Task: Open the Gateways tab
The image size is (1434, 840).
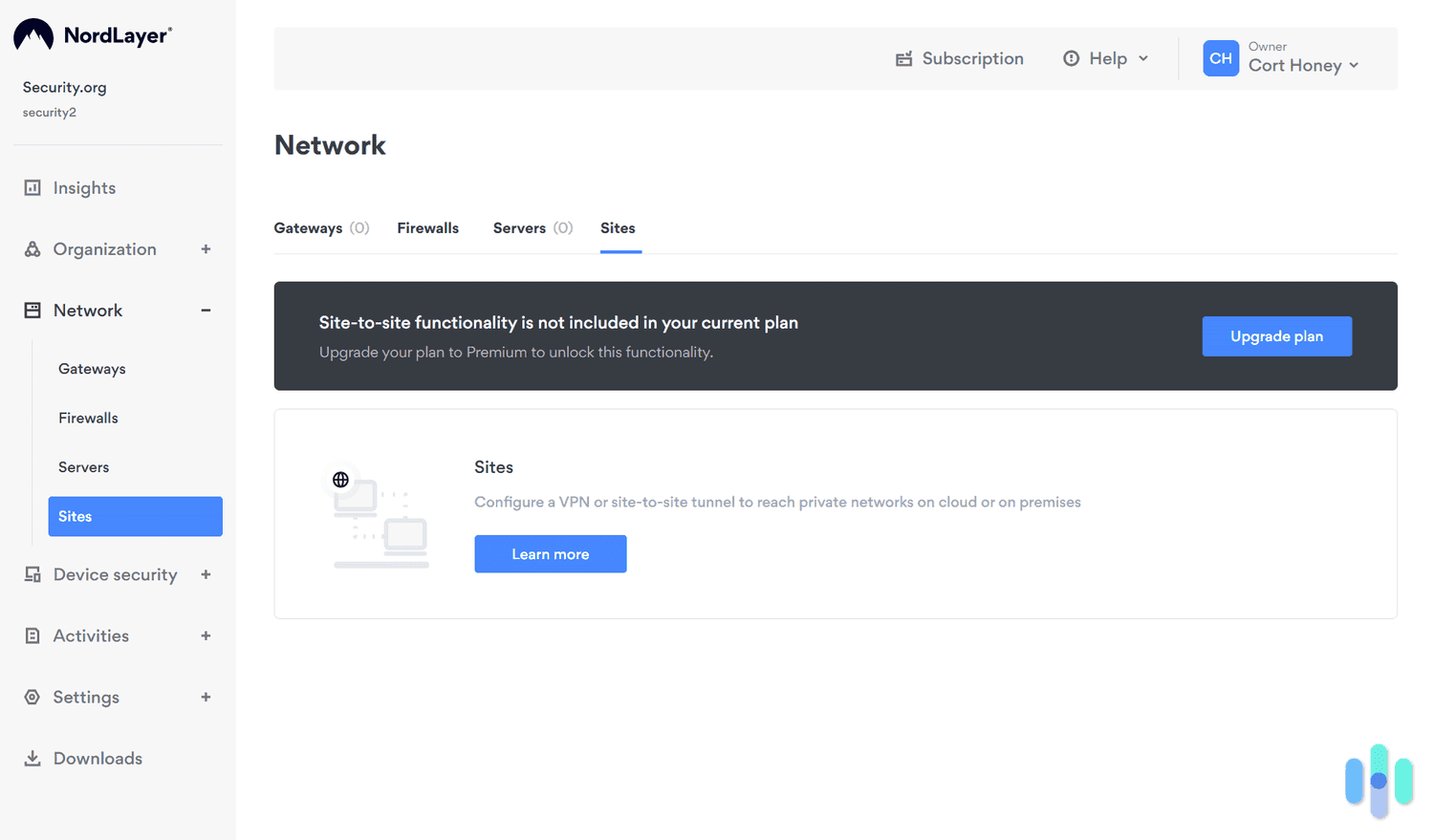Action: [309, 228]
